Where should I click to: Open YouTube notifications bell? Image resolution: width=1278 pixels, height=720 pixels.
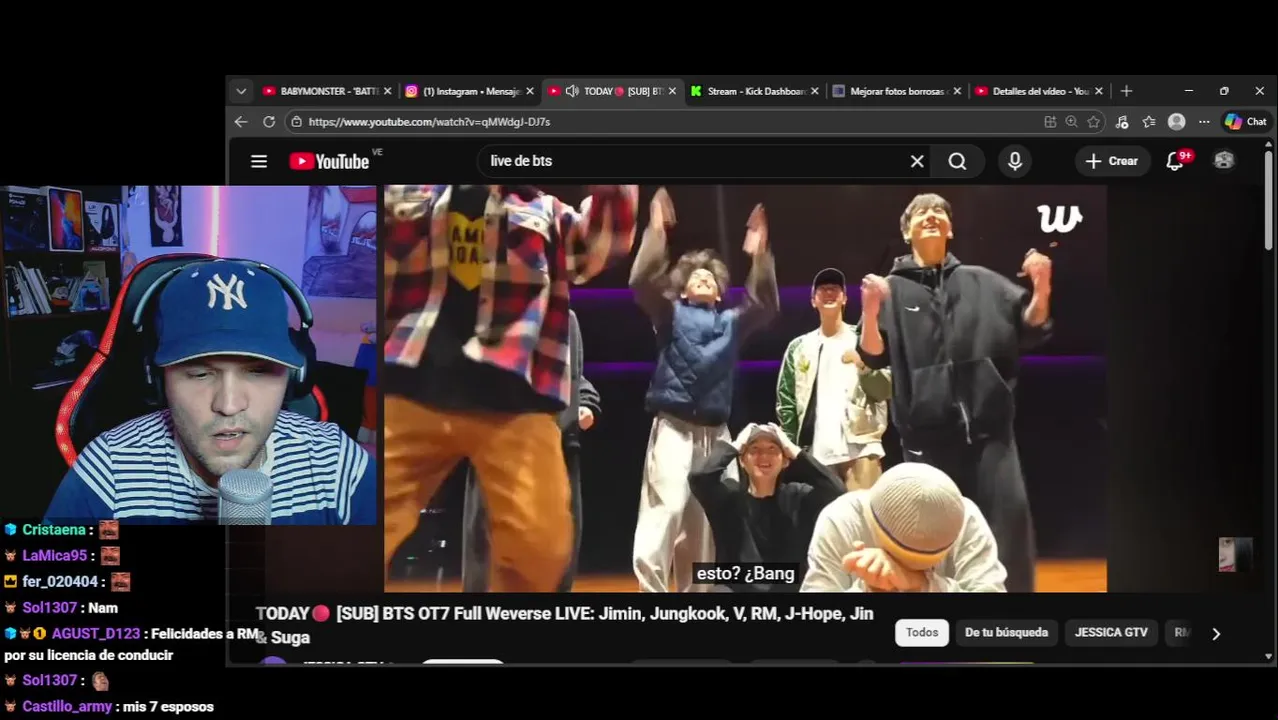coord(1177,161)
